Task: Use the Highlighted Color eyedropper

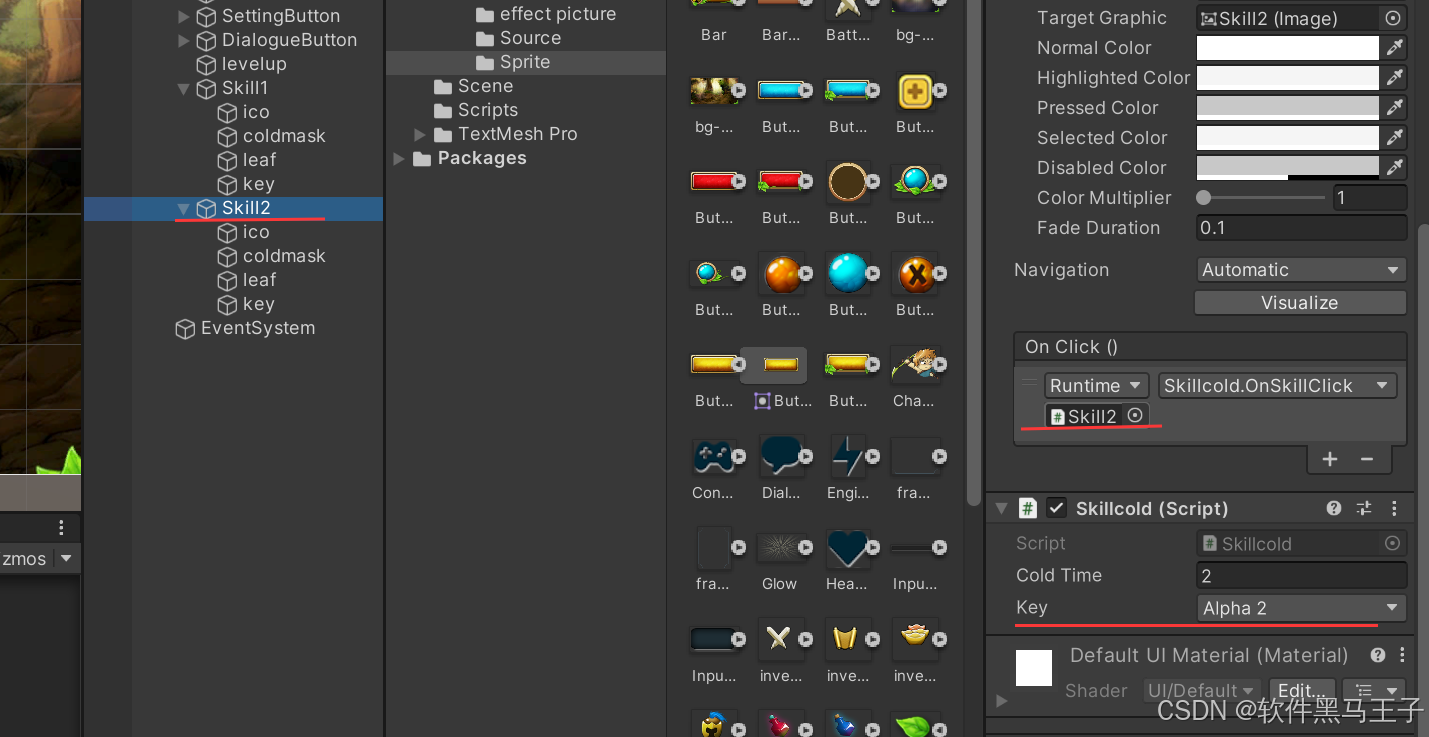Action: (x=1394, y=78)
